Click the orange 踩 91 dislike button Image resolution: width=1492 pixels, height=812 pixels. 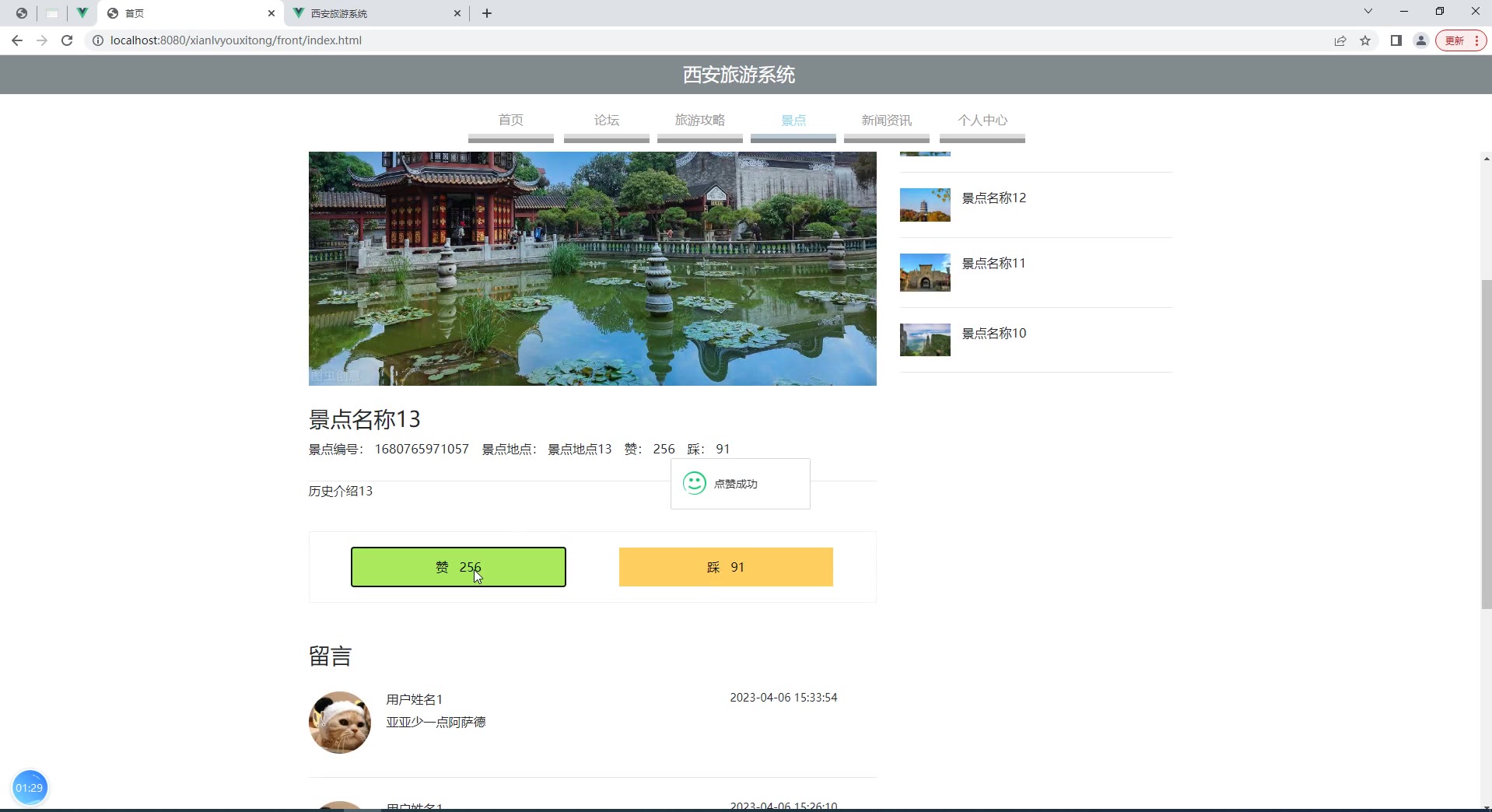tap(726, 567)
